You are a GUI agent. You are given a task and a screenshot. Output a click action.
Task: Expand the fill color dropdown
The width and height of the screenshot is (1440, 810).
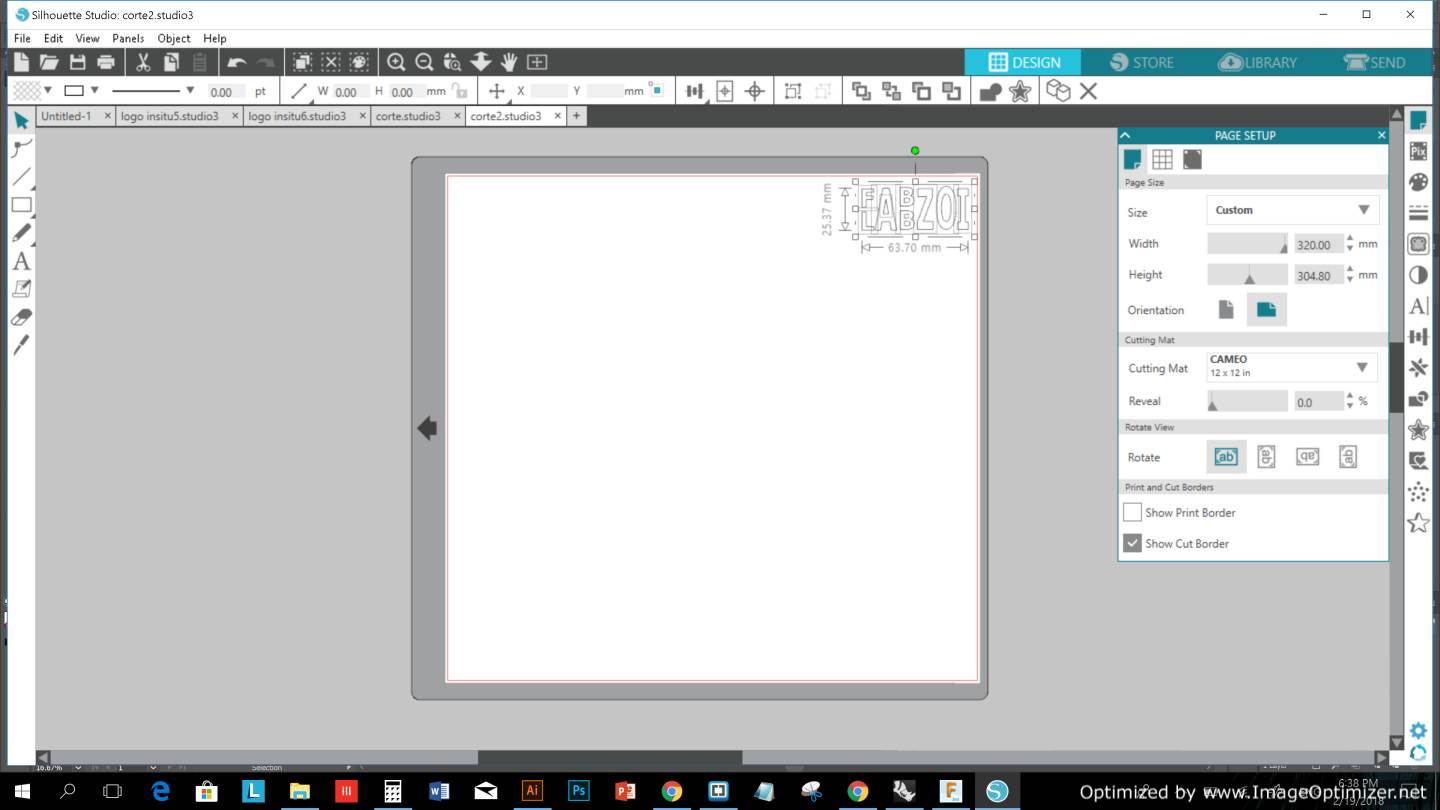click(47, 91)
